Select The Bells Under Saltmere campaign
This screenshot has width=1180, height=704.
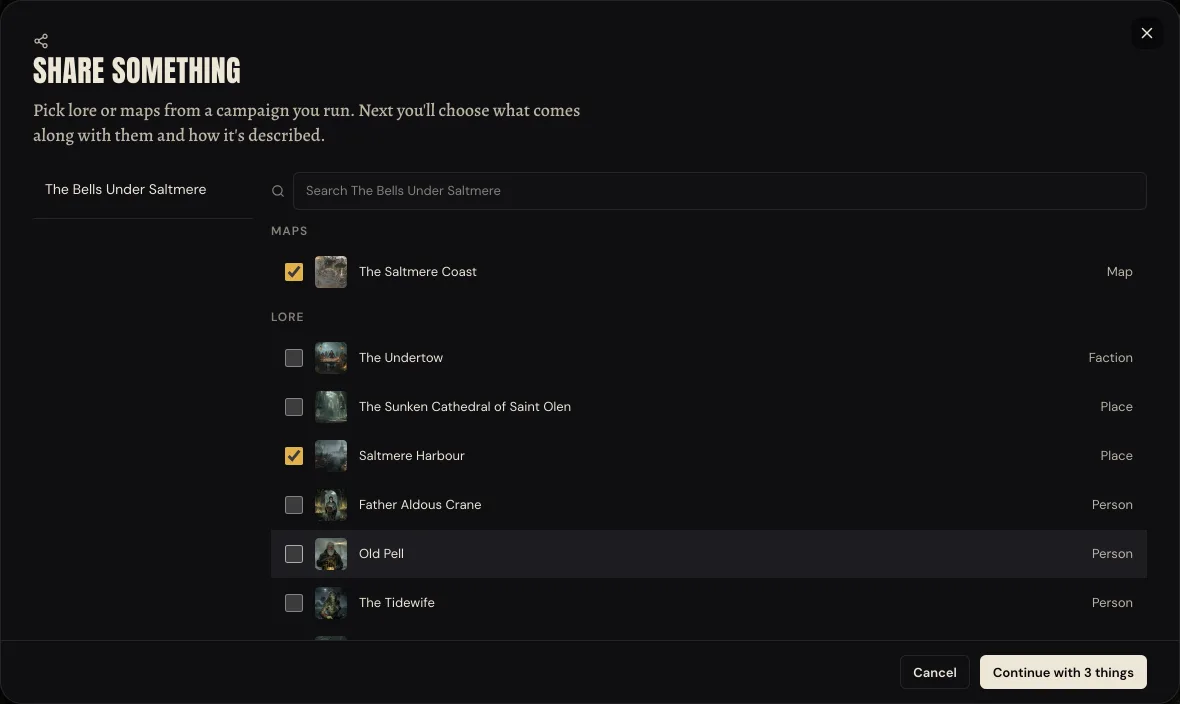coord(142,190)
